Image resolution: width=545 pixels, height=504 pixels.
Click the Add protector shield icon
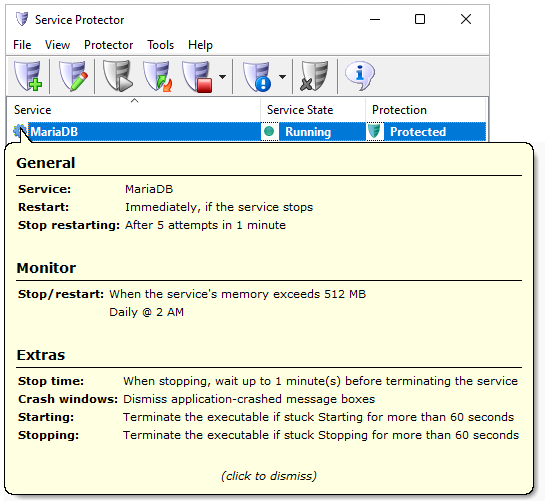pyautogui.click(x=28, y=76)
